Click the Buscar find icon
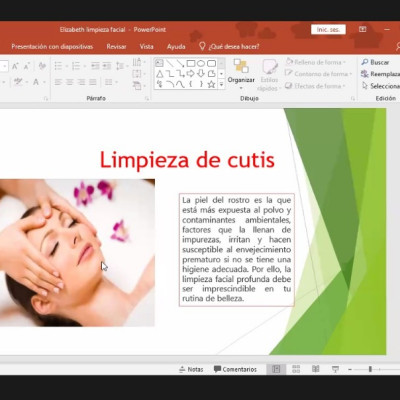400x400 pixels. click(x=365, y=62)
